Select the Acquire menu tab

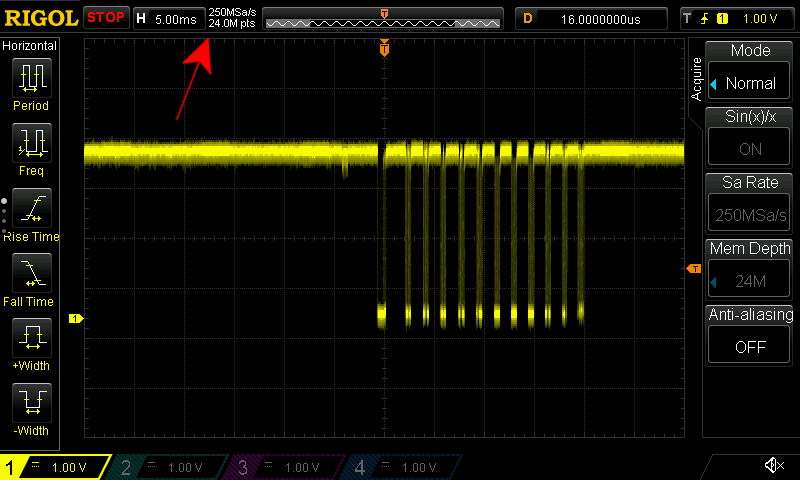[x=696, y=79]
